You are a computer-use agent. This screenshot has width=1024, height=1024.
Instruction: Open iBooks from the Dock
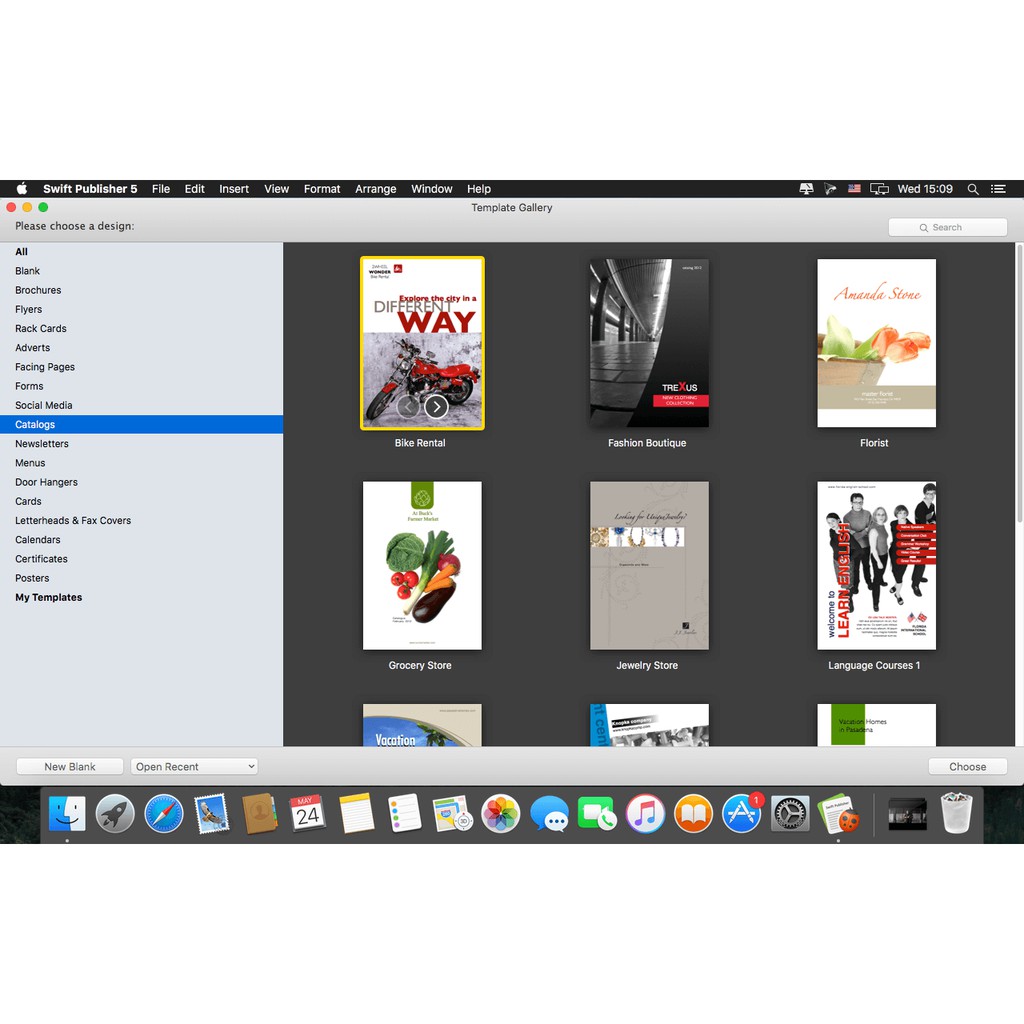coord(693,814)
